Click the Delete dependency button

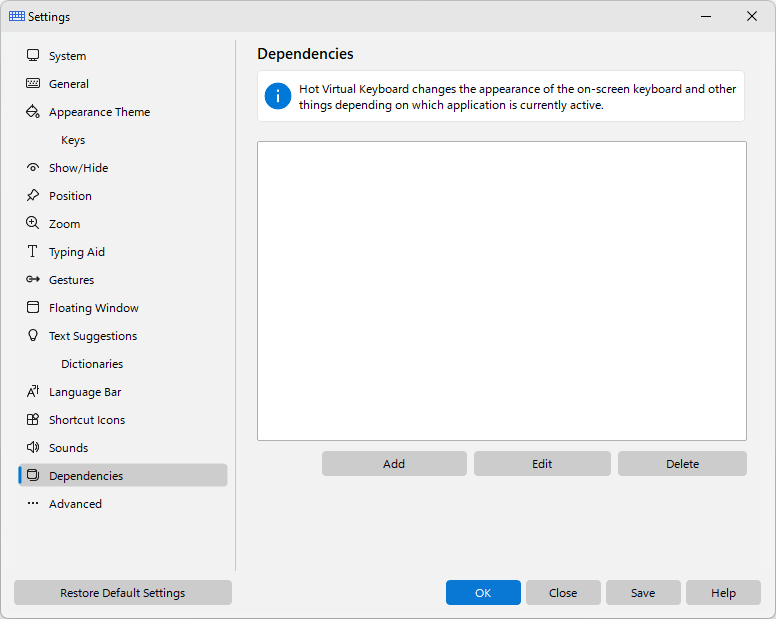click(682, 464)
